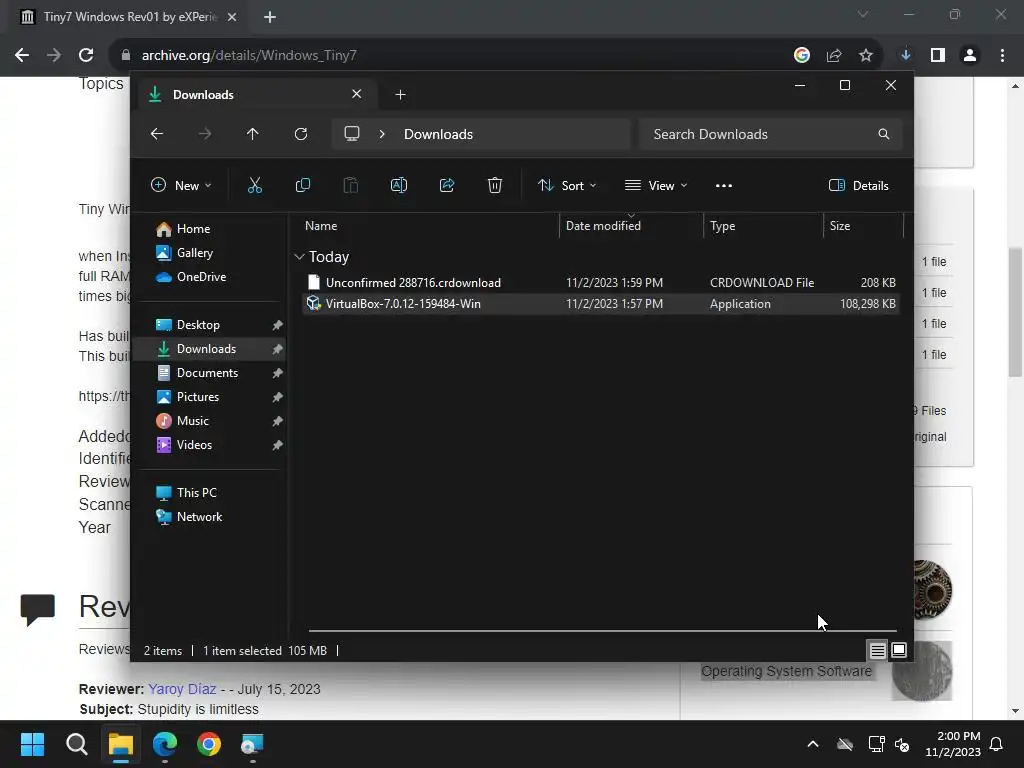
Task: Sort by Size column header
Action: pyautogui.click(x=863, y=226)
